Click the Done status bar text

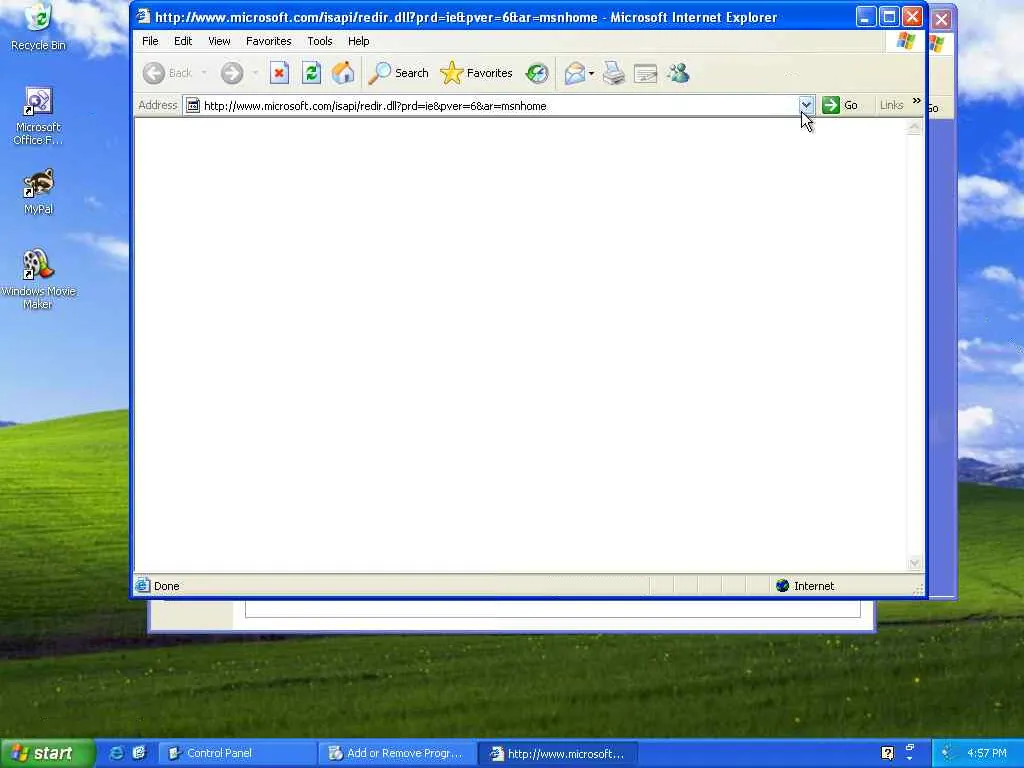167,586
